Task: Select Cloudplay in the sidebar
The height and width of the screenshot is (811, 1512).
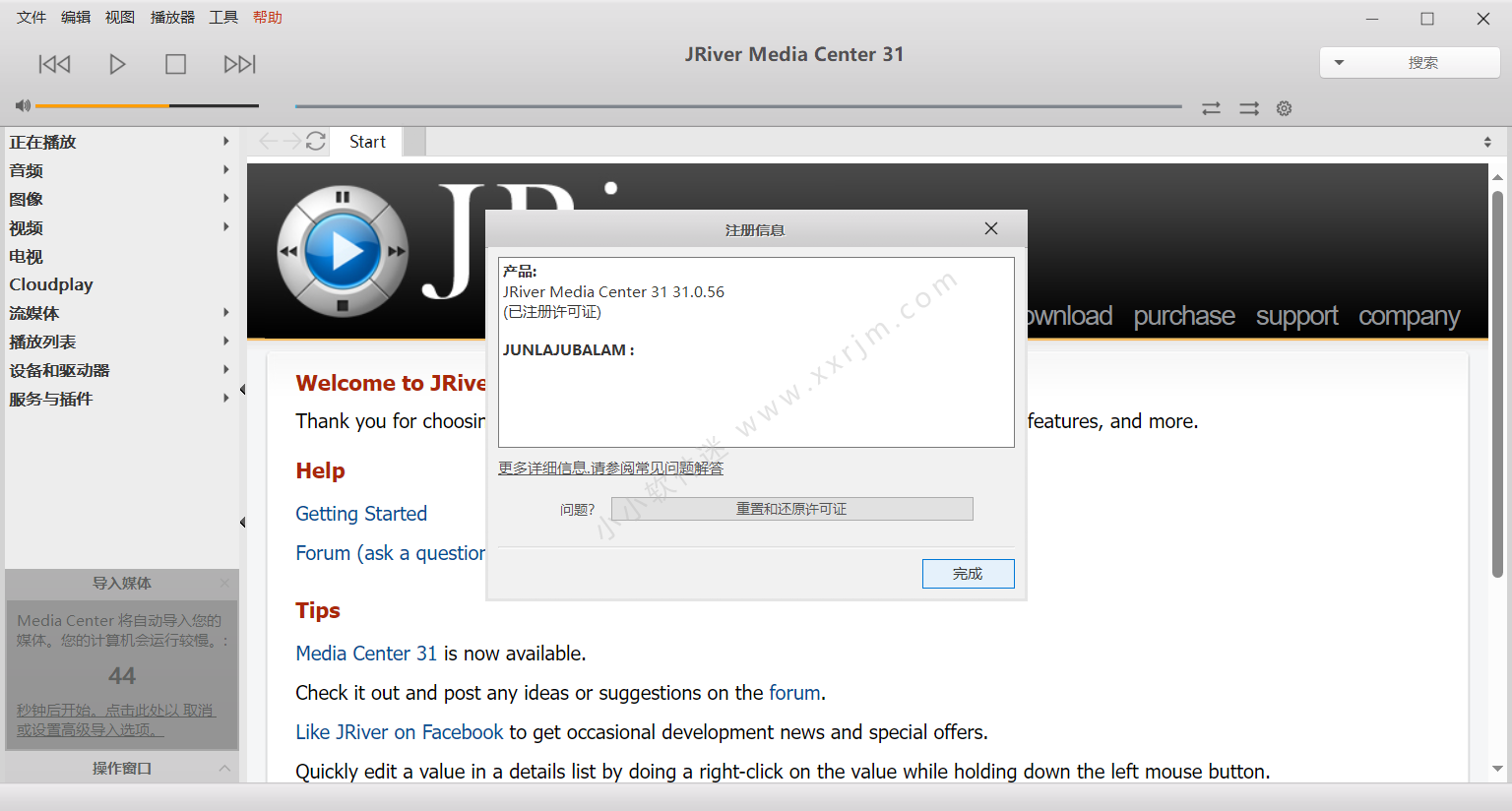Action: pos(51,284)
